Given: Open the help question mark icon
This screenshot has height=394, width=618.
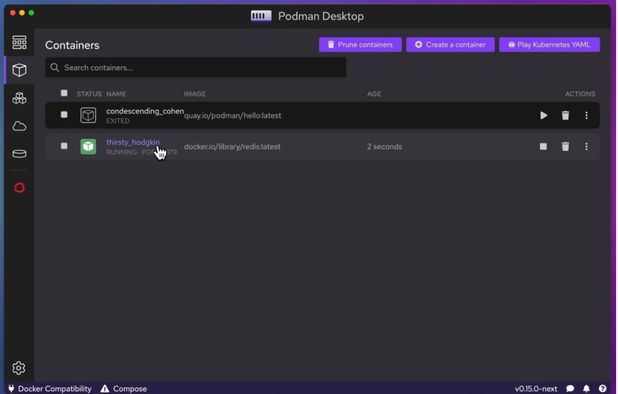Looking at the screenshot, I should click(603, 388).
